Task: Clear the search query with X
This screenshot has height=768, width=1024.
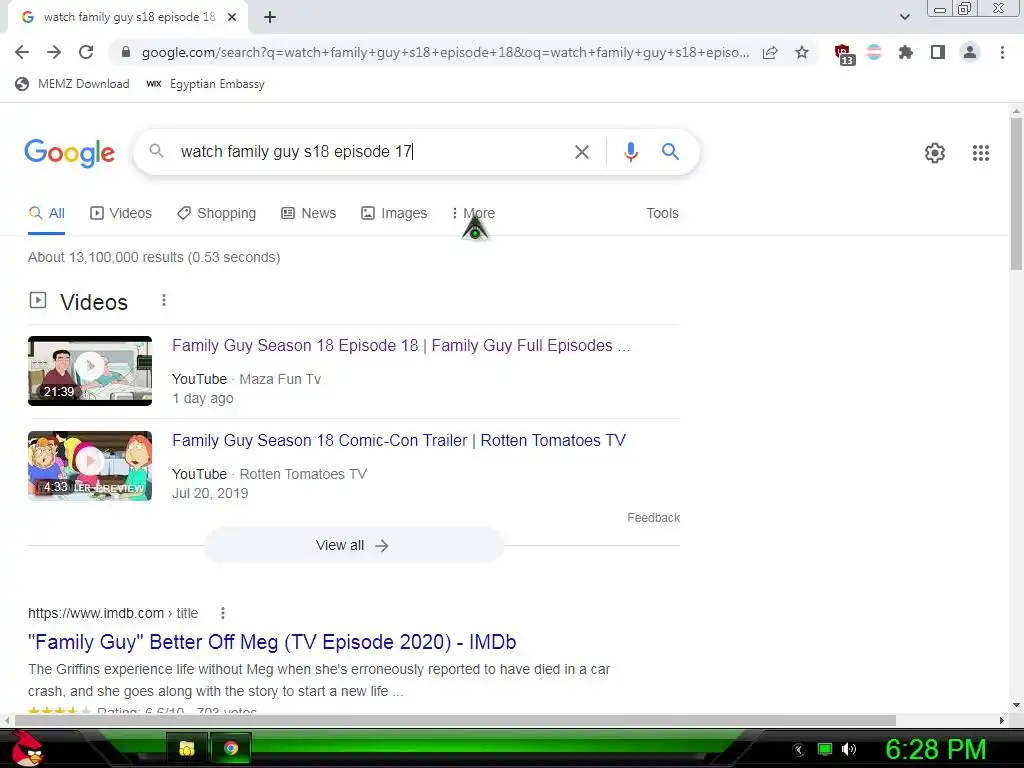Action: [582, 152]
